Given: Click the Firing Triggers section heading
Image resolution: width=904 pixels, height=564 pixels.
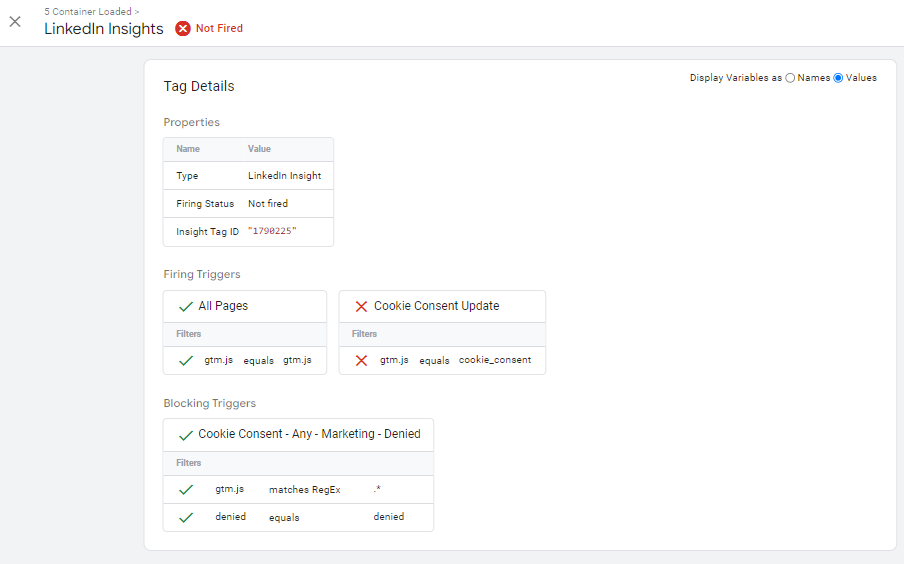Looking at the screenshot, I should pos(202,274).
